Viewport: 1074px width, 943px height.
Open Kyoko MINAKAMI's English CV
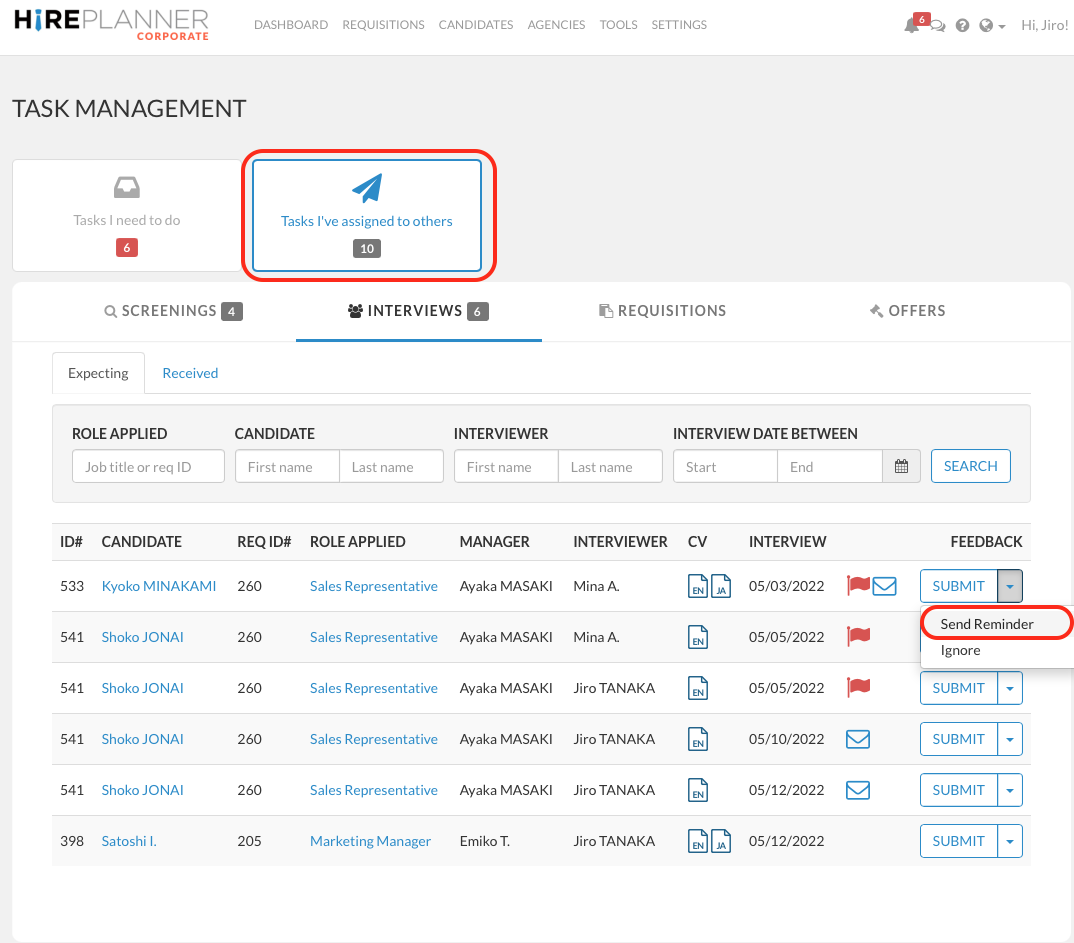pyautogui.click(x=698, y=586)
